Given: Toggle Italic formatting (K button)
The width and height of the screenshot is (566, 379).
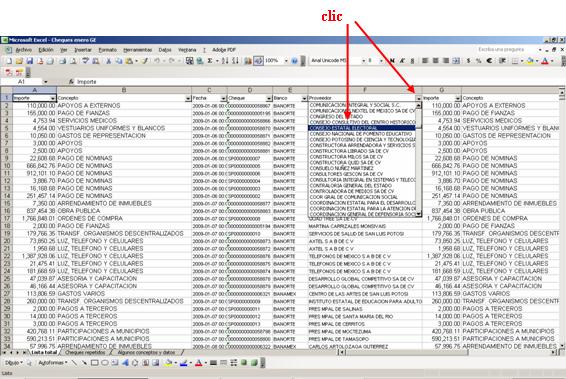Looking at the screenshot, I should tap(402, 61).
